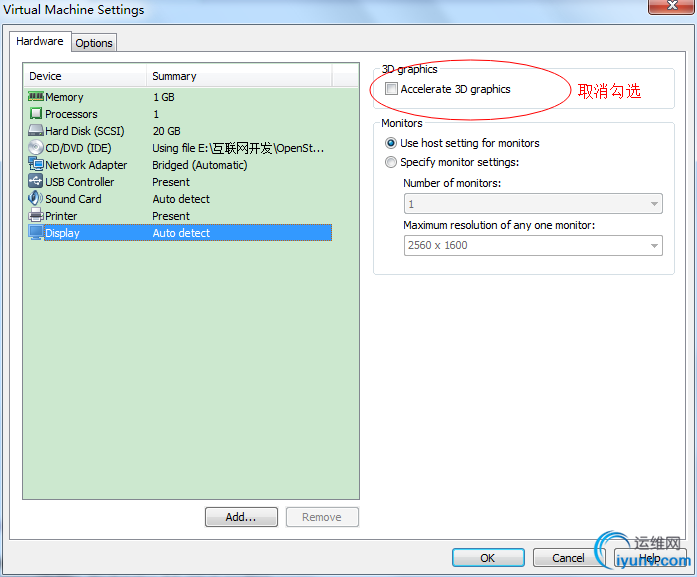Click the 1 GB memory summary
Viewport: 697px width, 577px height.
point(164,97)
